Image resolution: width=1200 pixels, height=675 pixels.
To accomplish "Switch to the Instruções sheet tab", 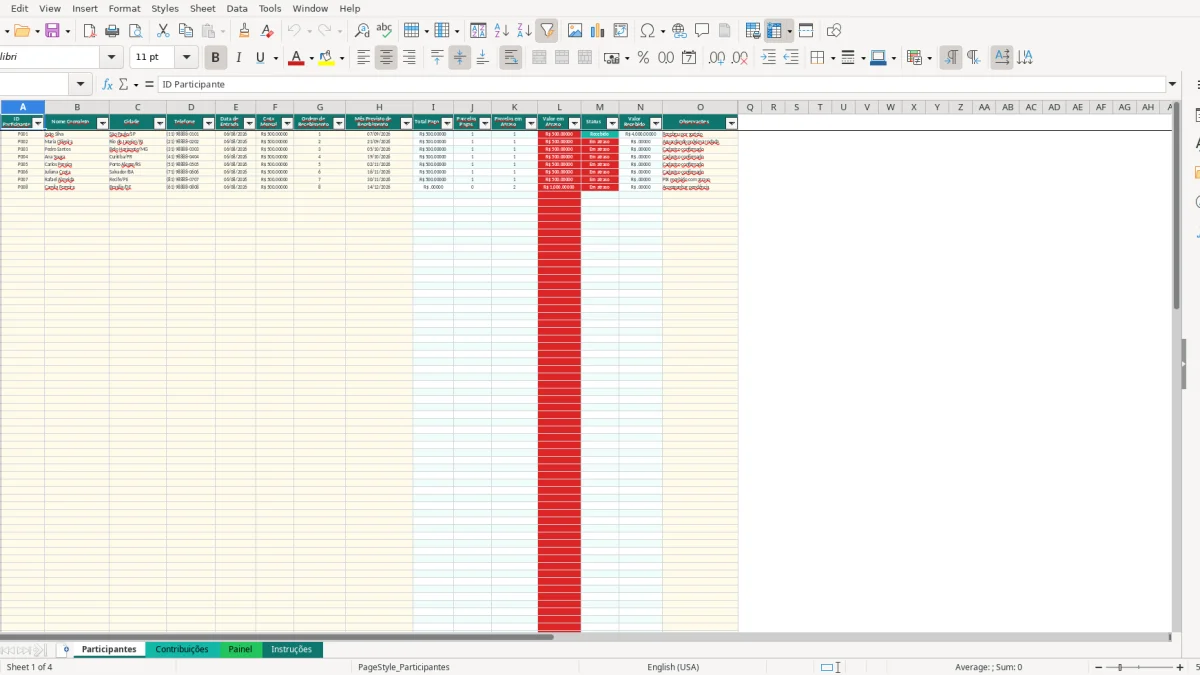I will click(x=292, y=650).
